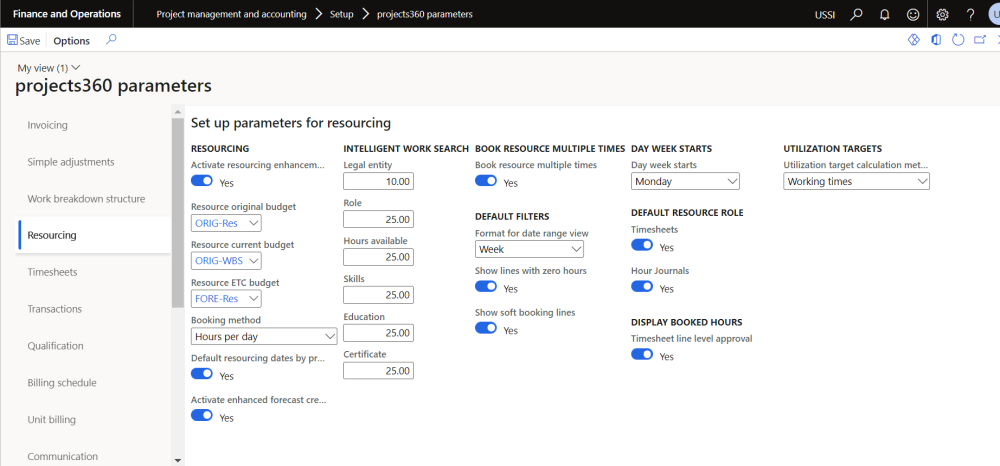Open Utilization target calculation method dropdown
This screenshot has height=466, width=1000.
click(857, 182)
